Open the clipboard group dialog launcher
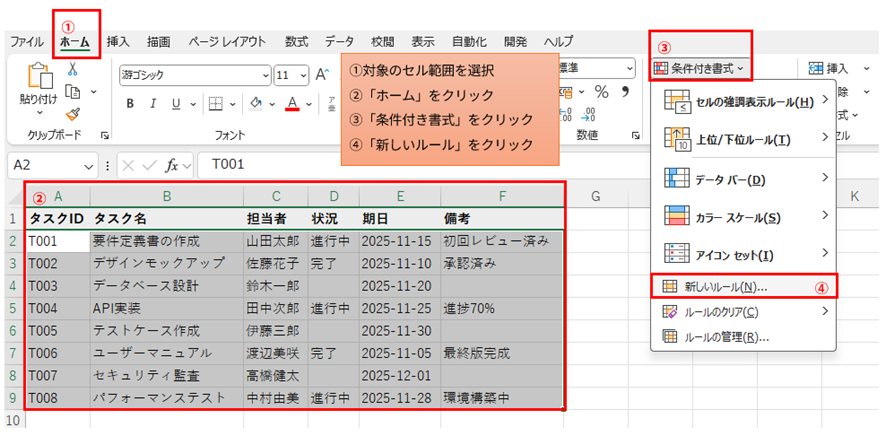Image resolution: width=886 pixels, height=436 pixels. tap(105, 136)
